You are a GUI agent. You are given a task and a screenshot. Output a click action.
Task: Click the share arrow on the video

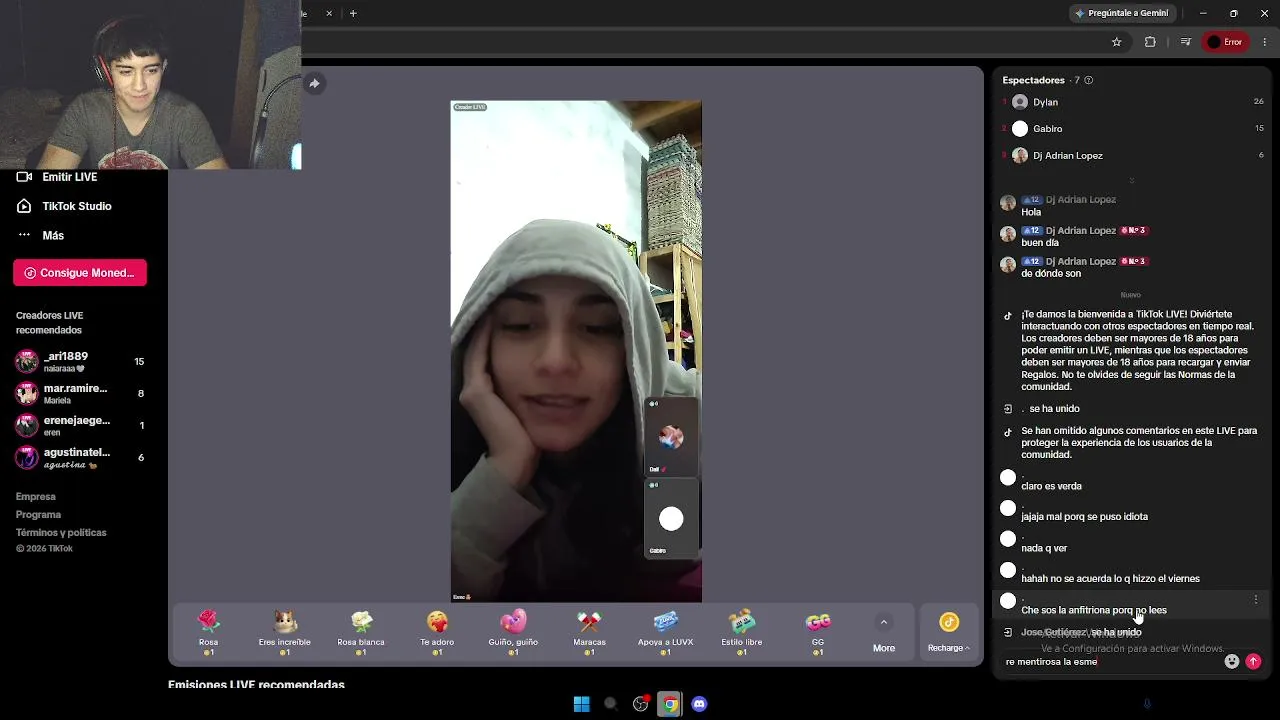[314, 83]
